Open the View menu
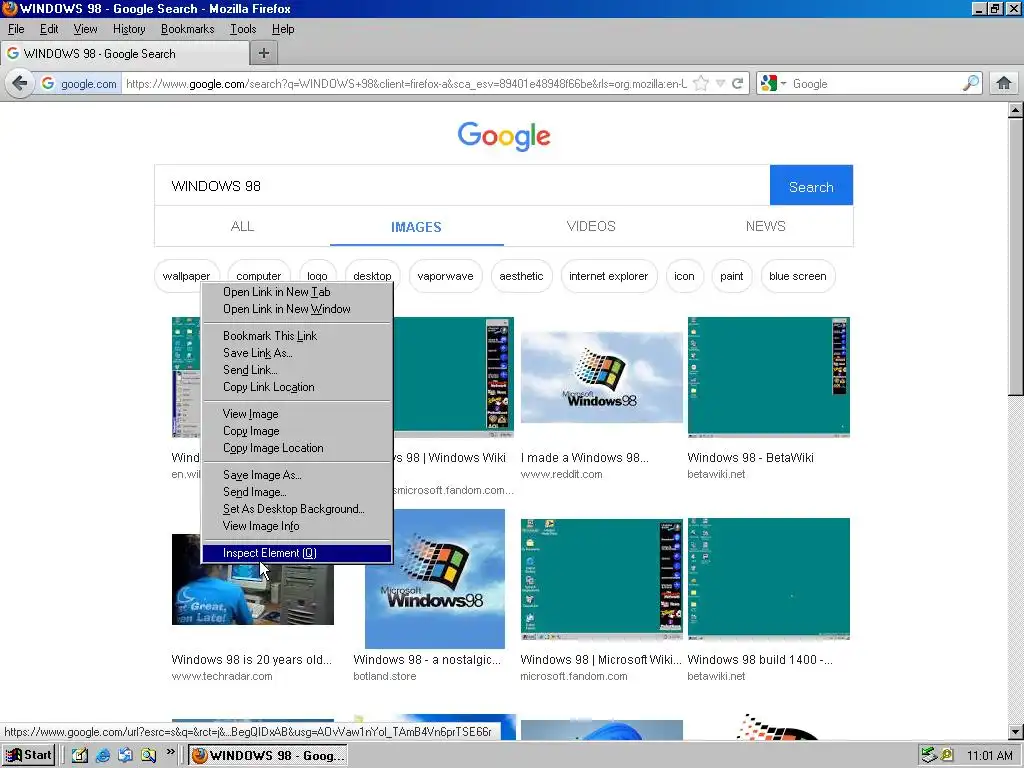The width and height of the screenshot is (1024, 768). point(85,29)
